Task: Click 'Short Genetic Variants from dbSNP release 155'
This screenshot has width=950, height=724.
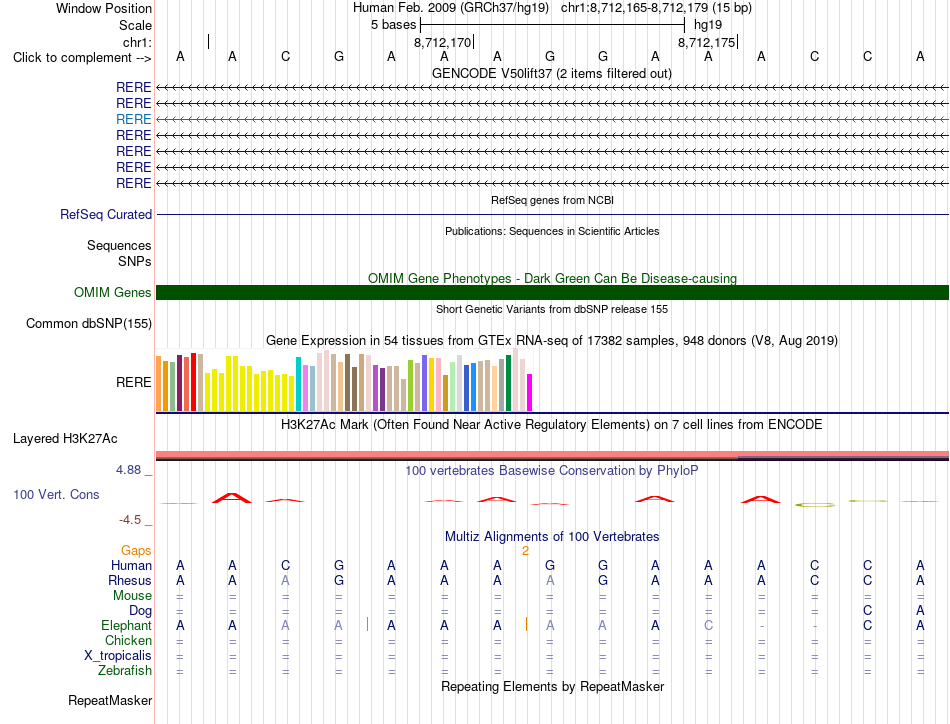Action: tap(552, 309)
